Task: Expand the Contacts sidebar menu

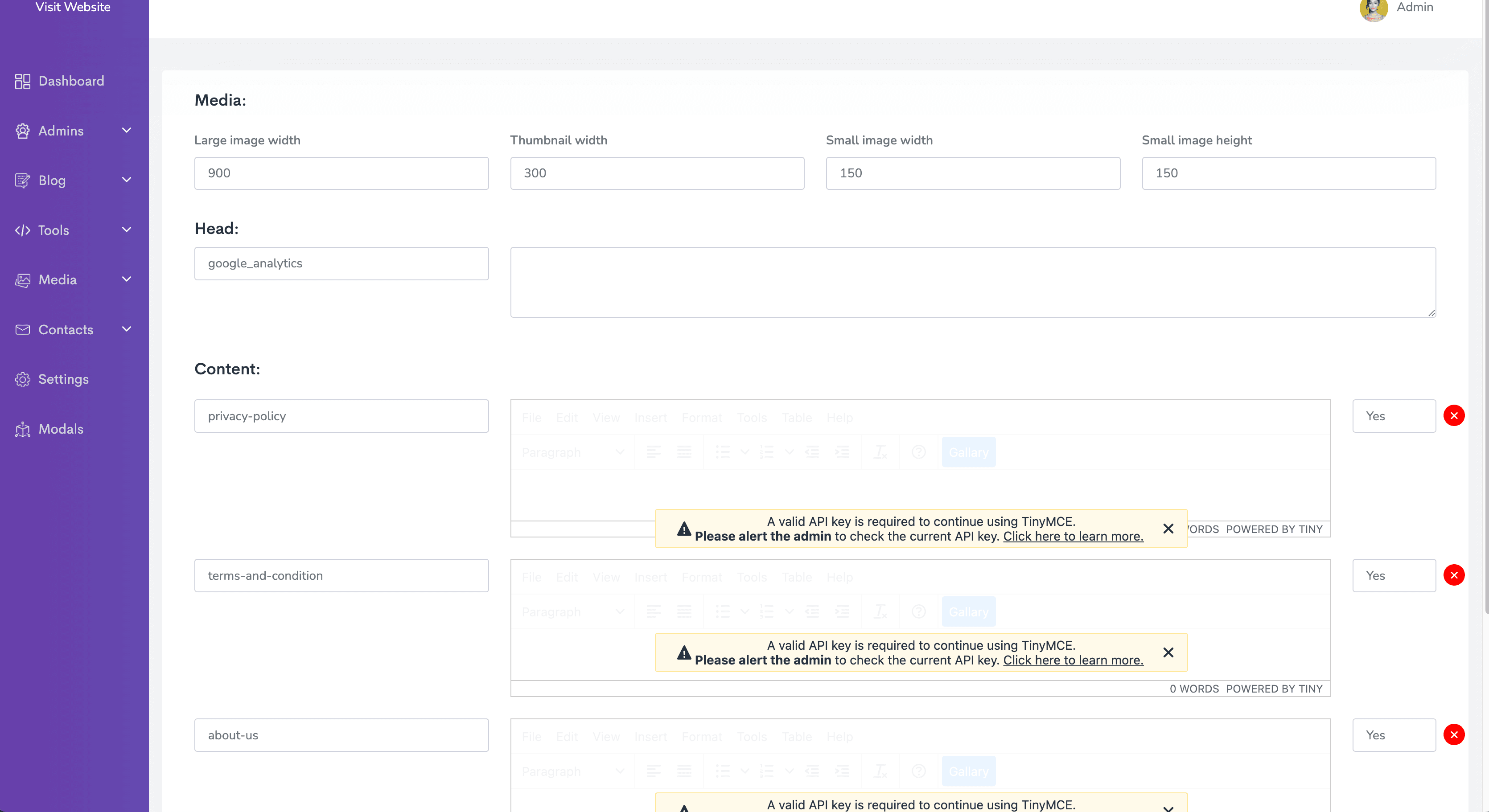Action: [74, 329]
